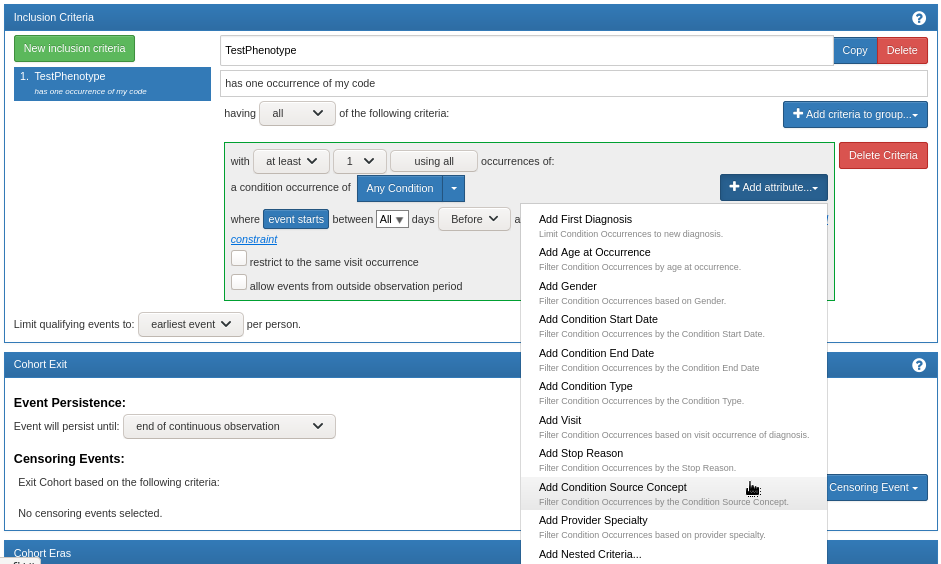The height and width of the screenshot is (564, 941).
Task: Click the constraint link
Action: pos(254,239)
